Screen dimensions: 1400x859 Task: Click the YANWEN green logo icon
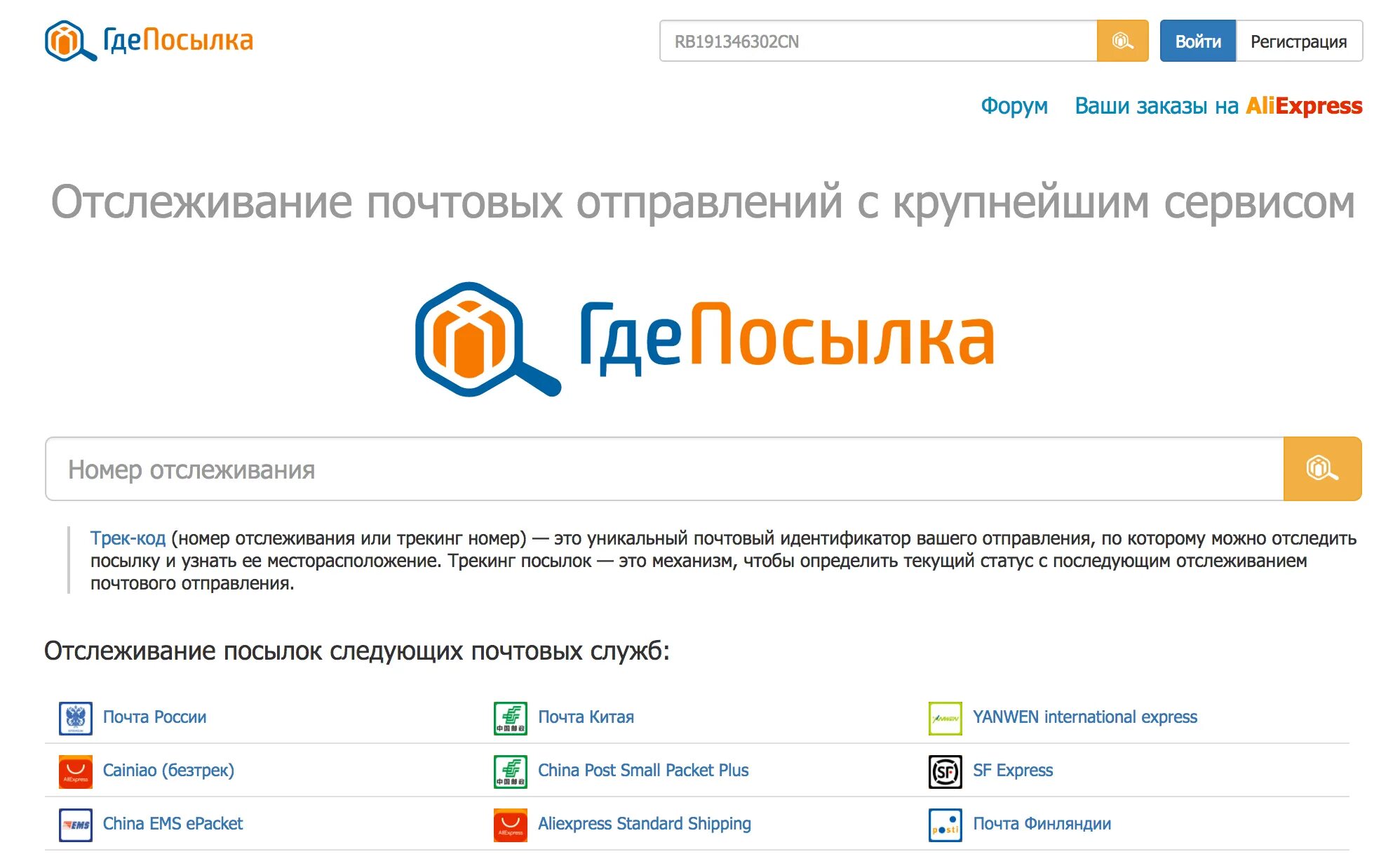click(x=945, y=718)
